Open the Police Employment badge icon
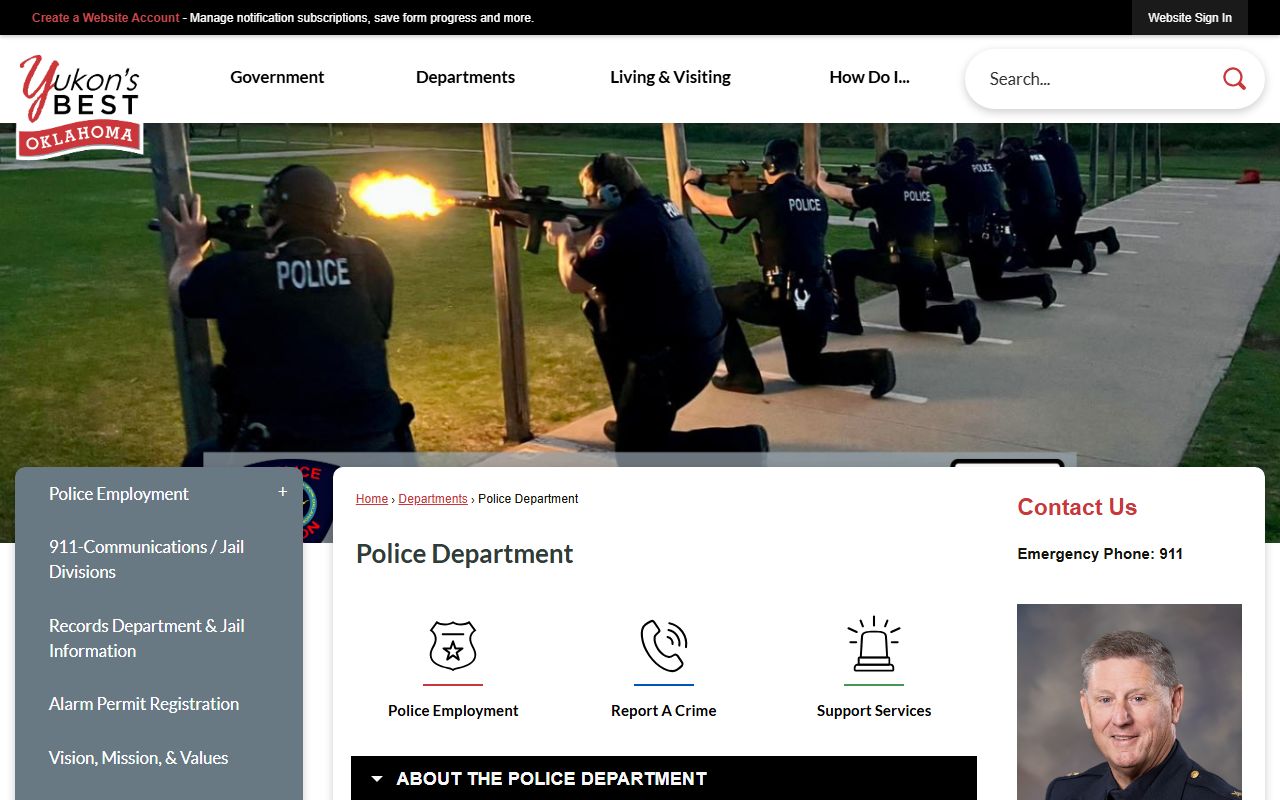The width and height of the screenshot is (1280, 800). (x=453, y=646)
